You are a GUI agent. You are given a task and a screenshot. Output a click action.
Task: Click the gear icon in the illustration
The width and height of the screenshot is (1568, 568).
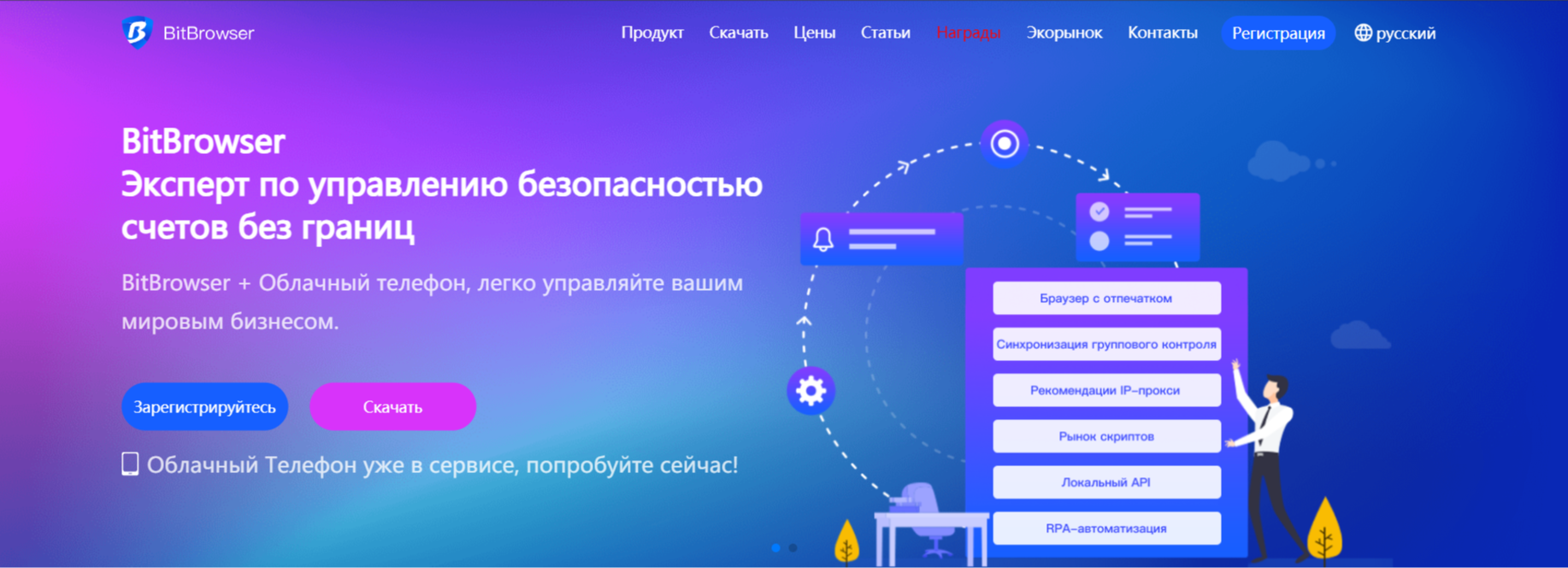coord(811,391)
